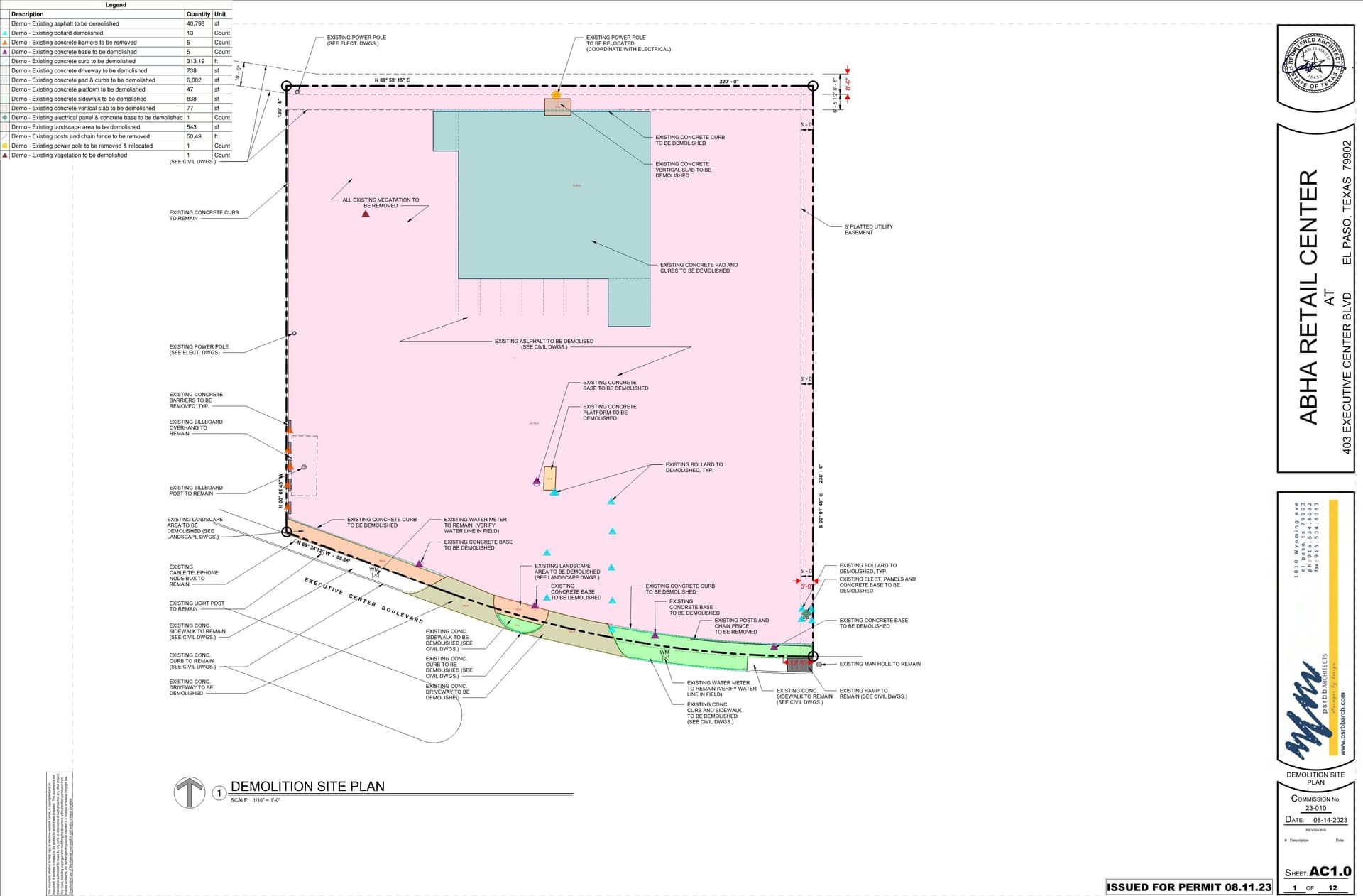Click the www.psrbbarch.com website link

[1342, 724]
